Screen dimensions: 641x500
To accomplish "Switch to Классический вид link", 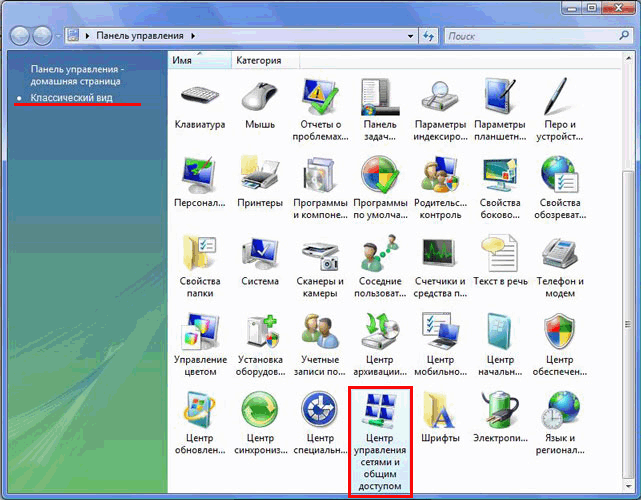I will pyautogui.click(x=72, y=98).
